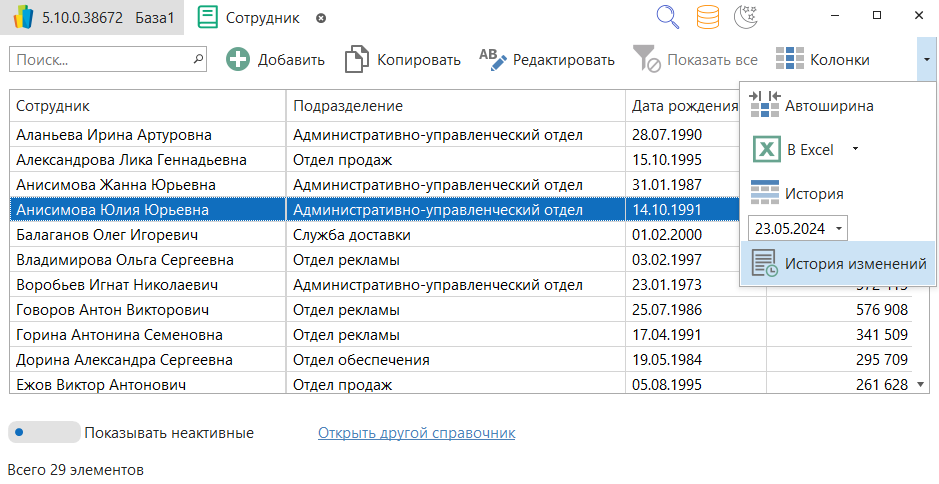This screenshot has height=484, width=939.
Task: Click in the Поиск search field
Action: click(x=100, y=60)
